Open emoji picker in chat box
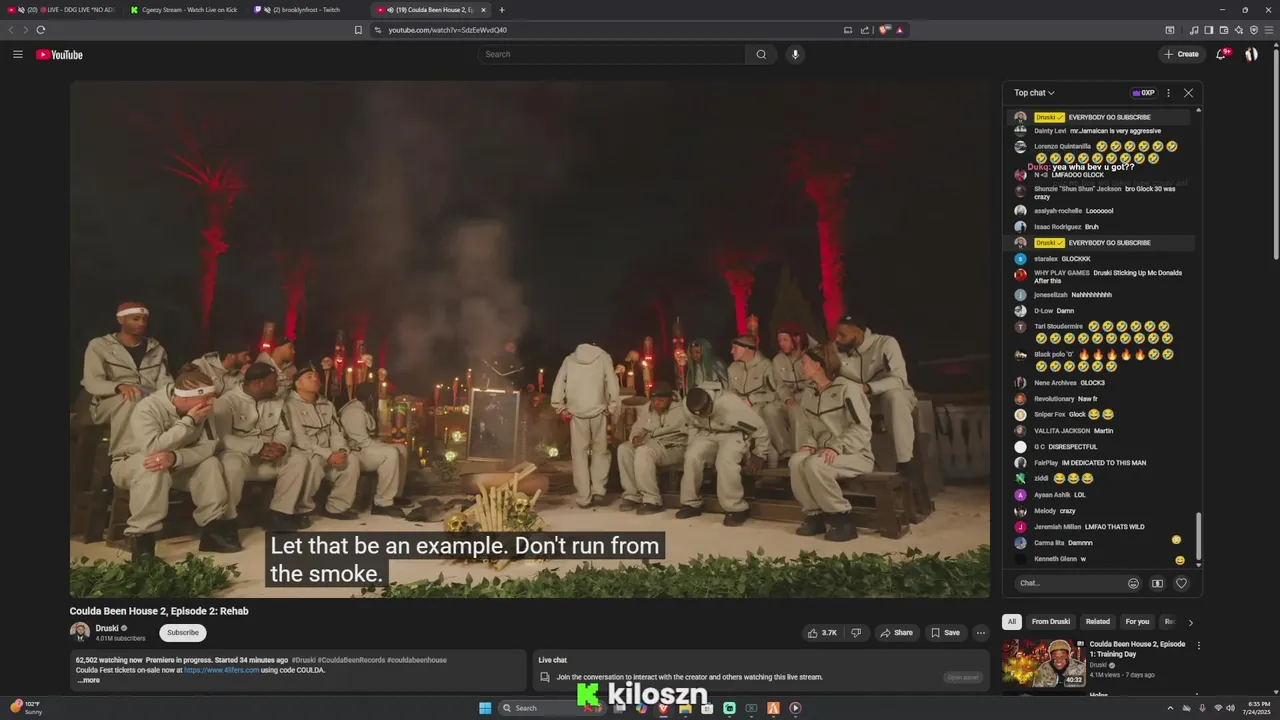This screenshot has width=1280, height=720. (1133, 583)
